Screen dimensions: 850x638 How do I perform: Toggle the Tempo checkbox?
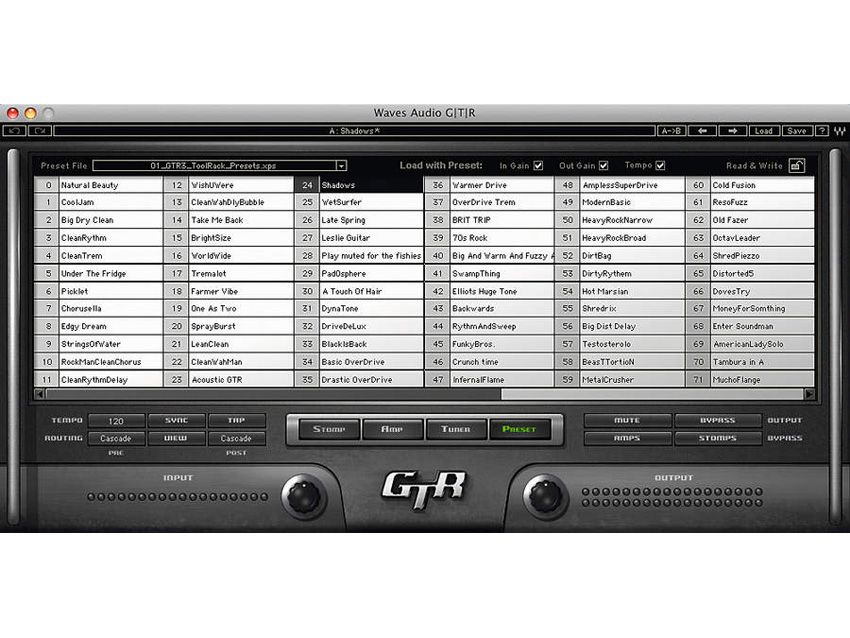coord(660,165)
